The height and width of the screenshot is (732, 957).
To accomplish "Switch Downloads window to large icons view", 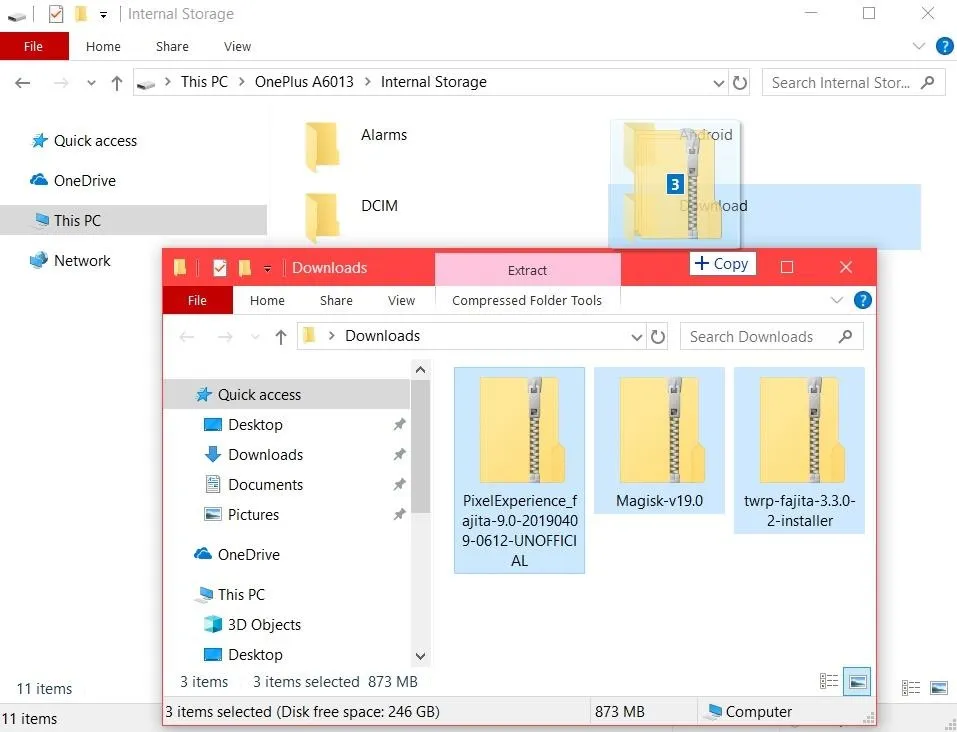I will (x=857, y=681).
